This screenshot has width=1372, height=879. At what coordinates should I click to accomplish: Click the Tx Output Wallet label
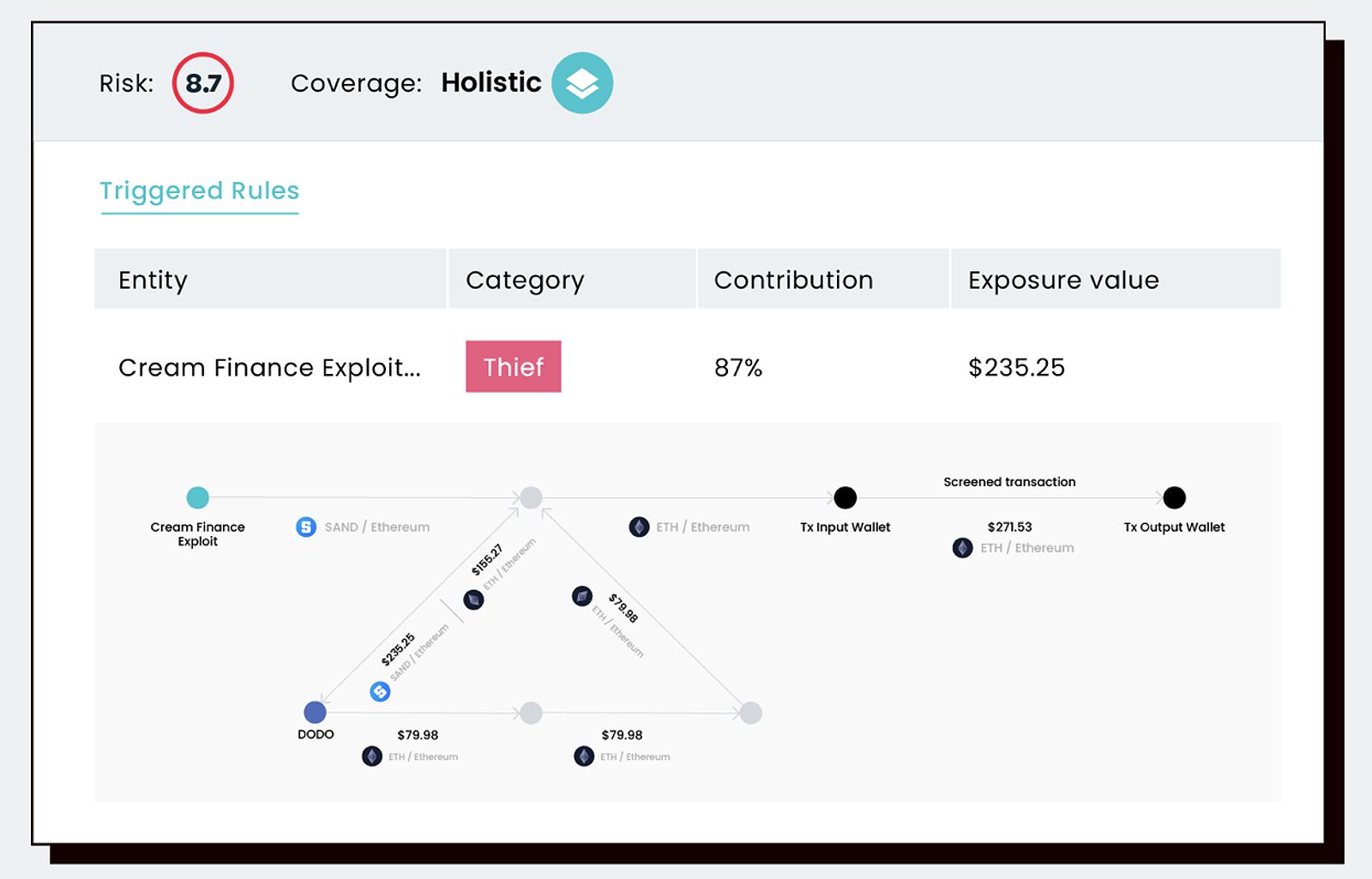pyautogui.click(x=1175, y=527)
